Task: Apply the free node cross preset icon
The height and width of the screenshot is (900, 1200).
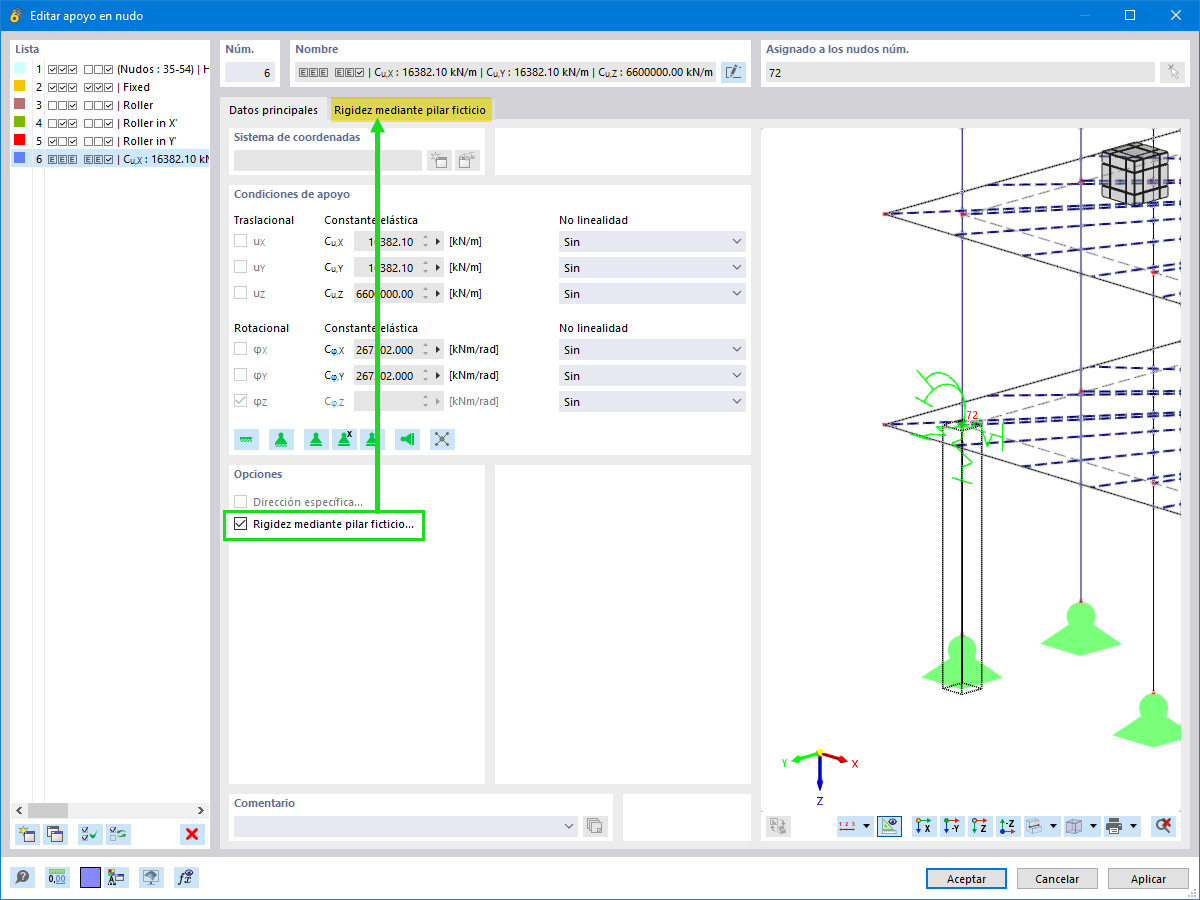Action: [442, 439]
